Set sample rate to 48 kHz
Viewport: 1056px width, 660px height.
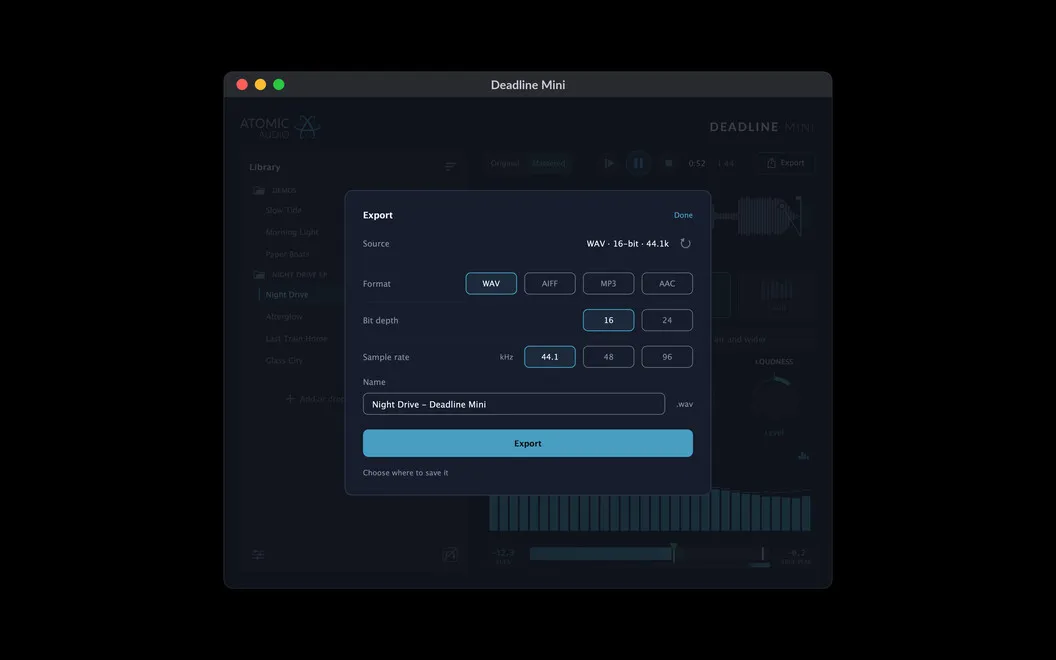[608, 357]
